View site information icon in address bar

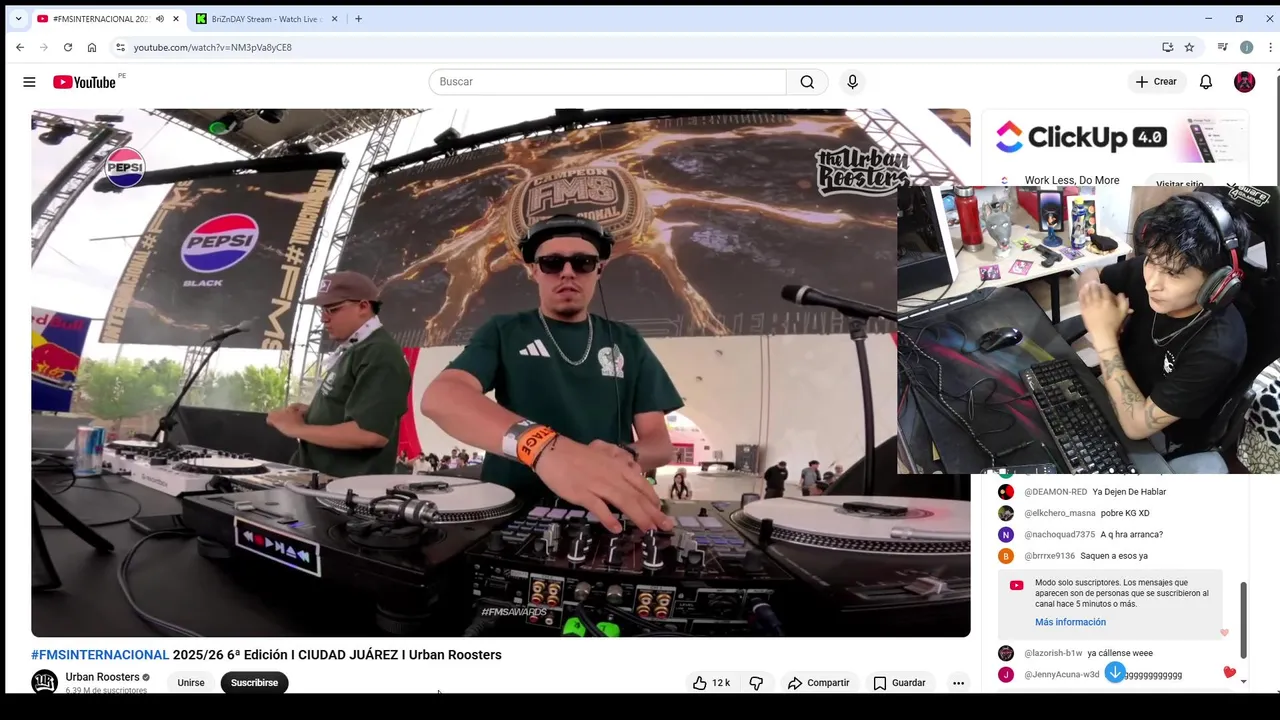tap(120, 47)
